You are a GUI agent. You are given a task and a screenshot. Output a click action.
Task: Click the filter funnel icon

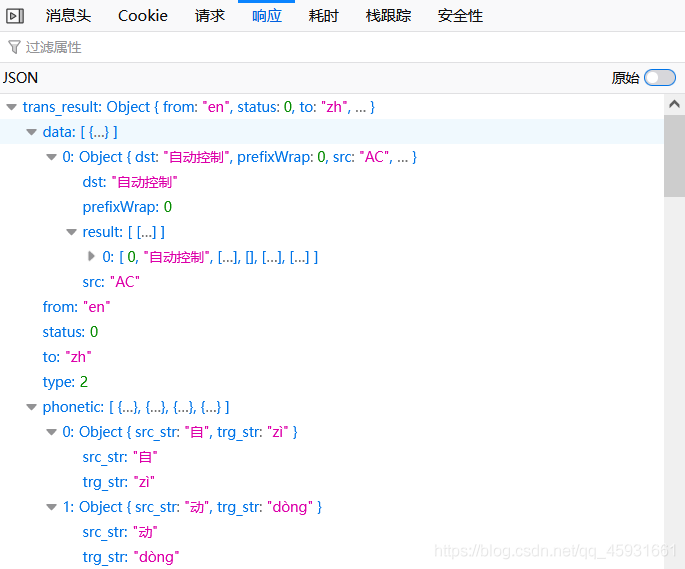(14, 47)
